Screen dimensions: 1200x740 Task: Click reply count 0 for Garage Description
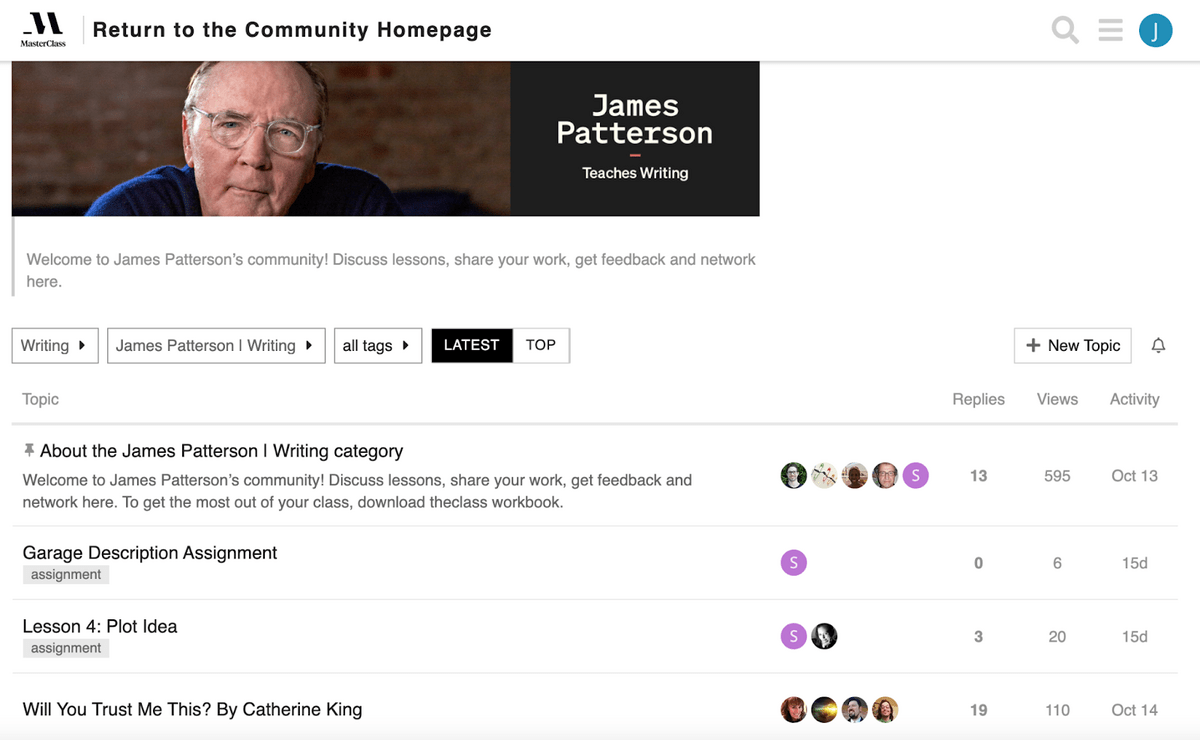pos(978,563)
